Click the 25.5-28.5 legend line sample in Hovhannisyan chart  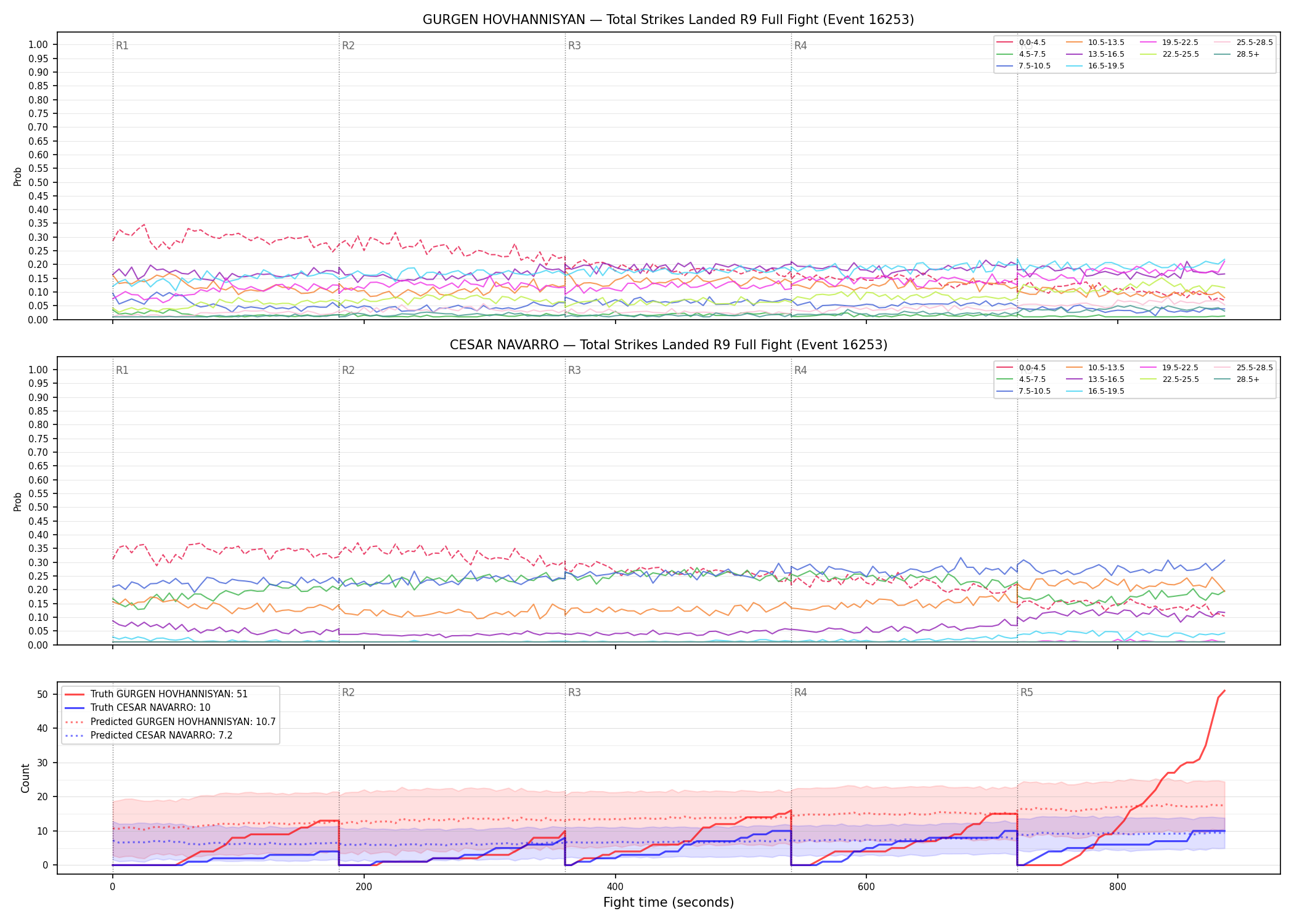[x=1223, y=43]
